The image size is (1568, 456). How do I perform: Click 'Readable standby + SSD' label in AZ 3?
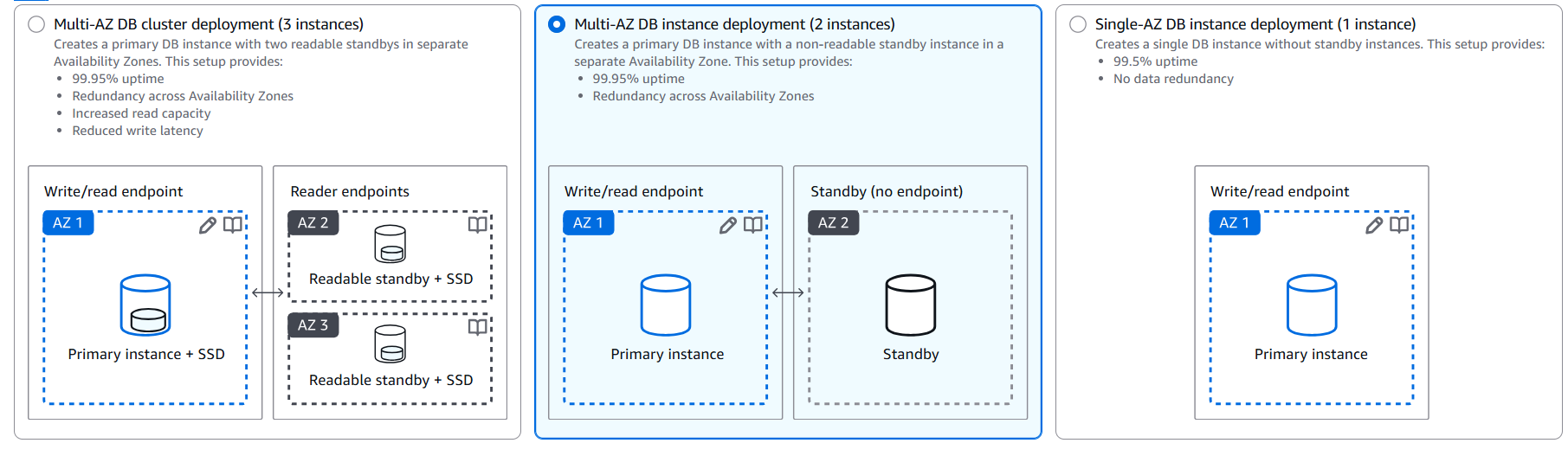pos(391,380)
